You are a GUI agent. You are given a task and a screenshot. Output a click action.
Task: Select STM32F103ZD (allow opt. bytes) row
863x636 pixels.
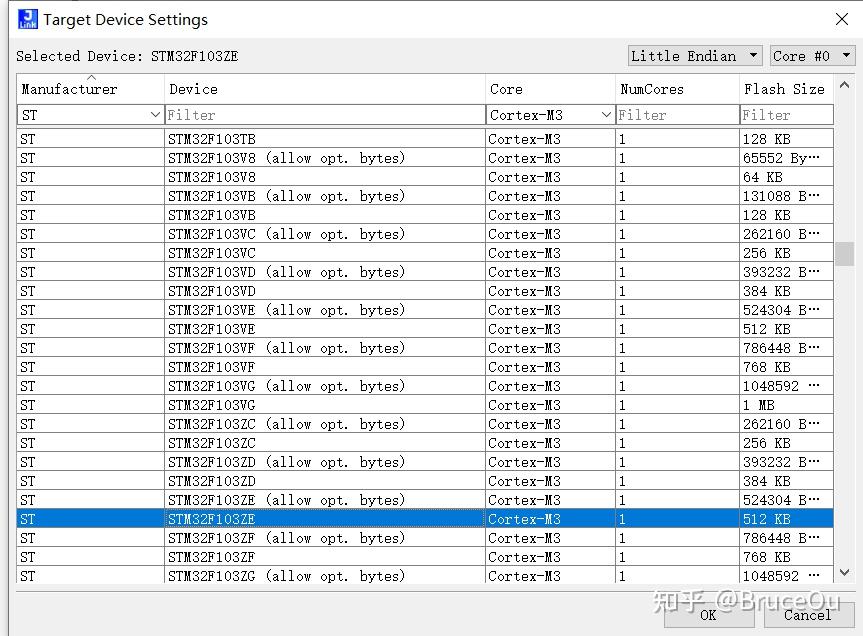[x=425, y=462]
